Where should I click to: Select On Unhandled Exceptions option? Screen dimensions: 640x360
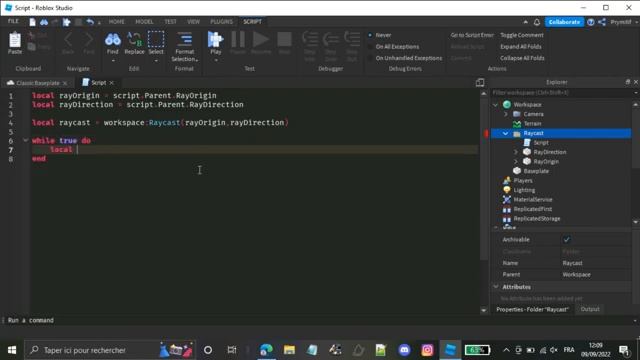pos(405,58)
